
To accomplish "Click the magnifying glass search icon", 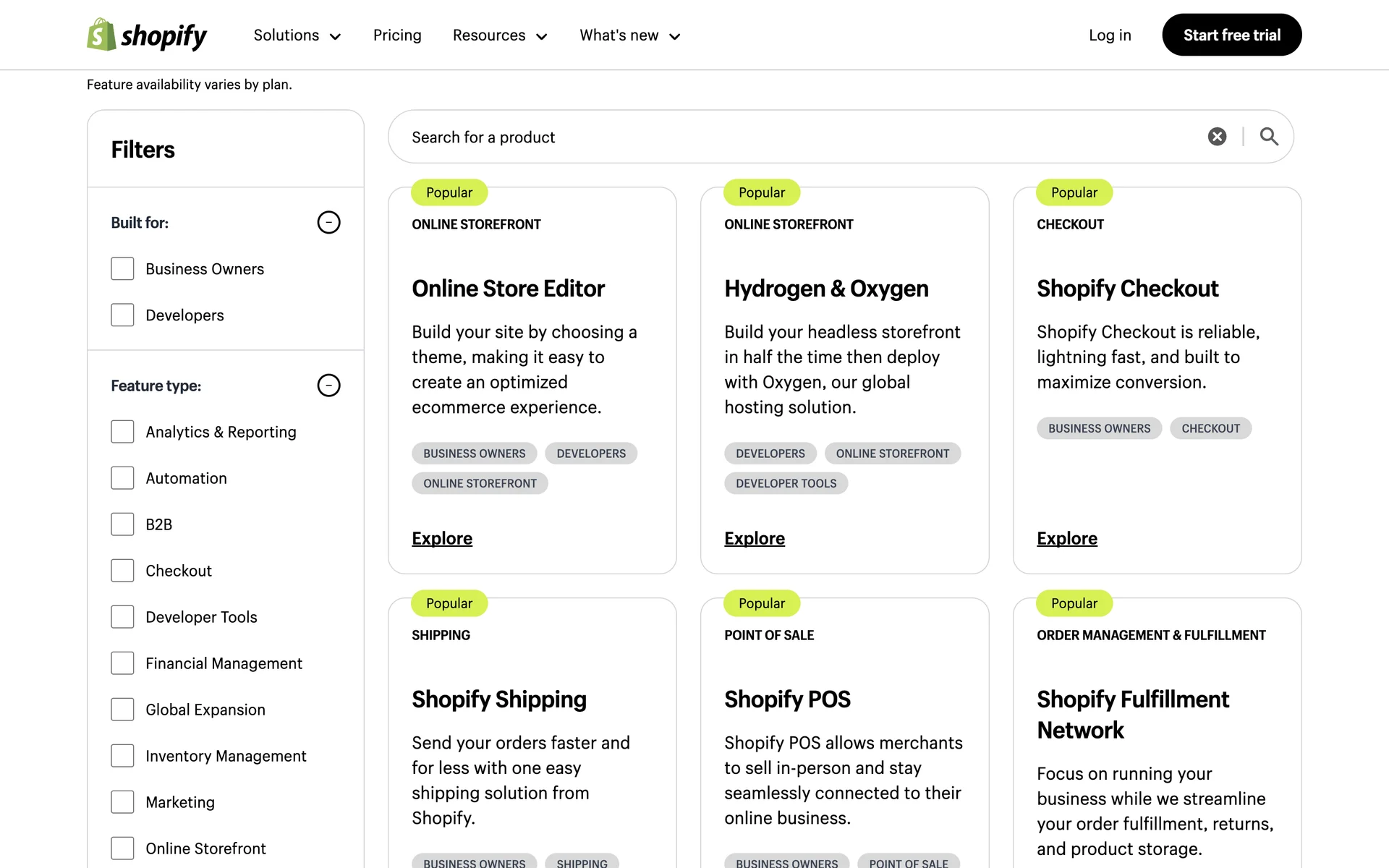I will (x=1269, y=137).
